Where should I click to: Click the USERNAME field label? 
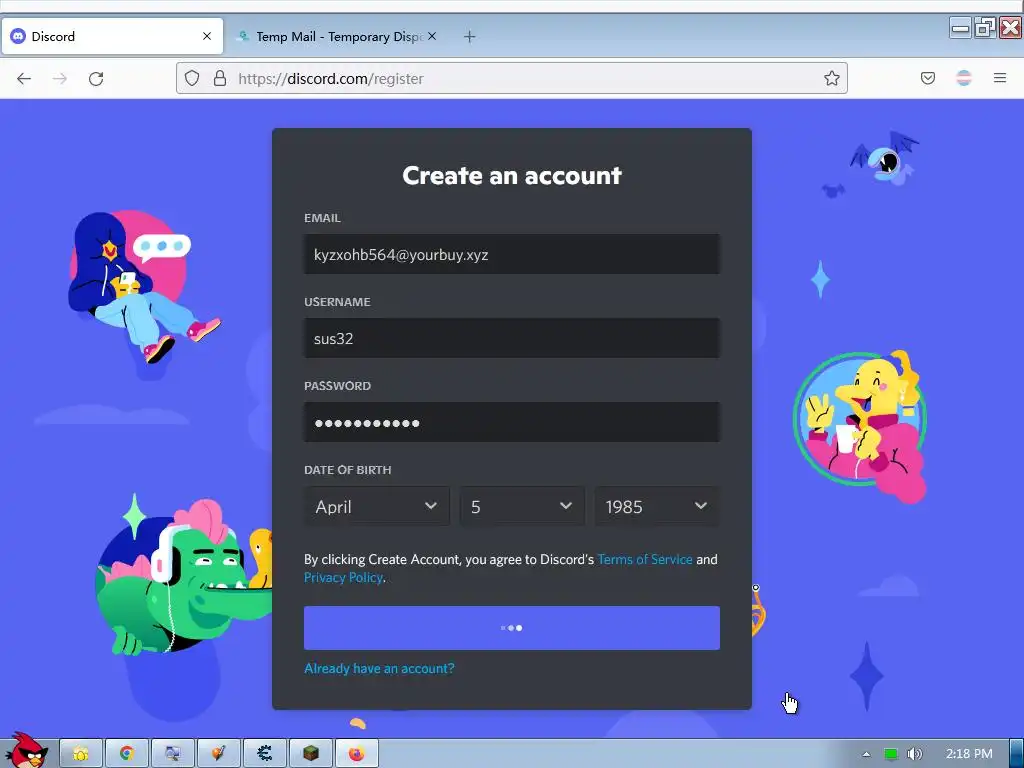[x=337, y=302]
